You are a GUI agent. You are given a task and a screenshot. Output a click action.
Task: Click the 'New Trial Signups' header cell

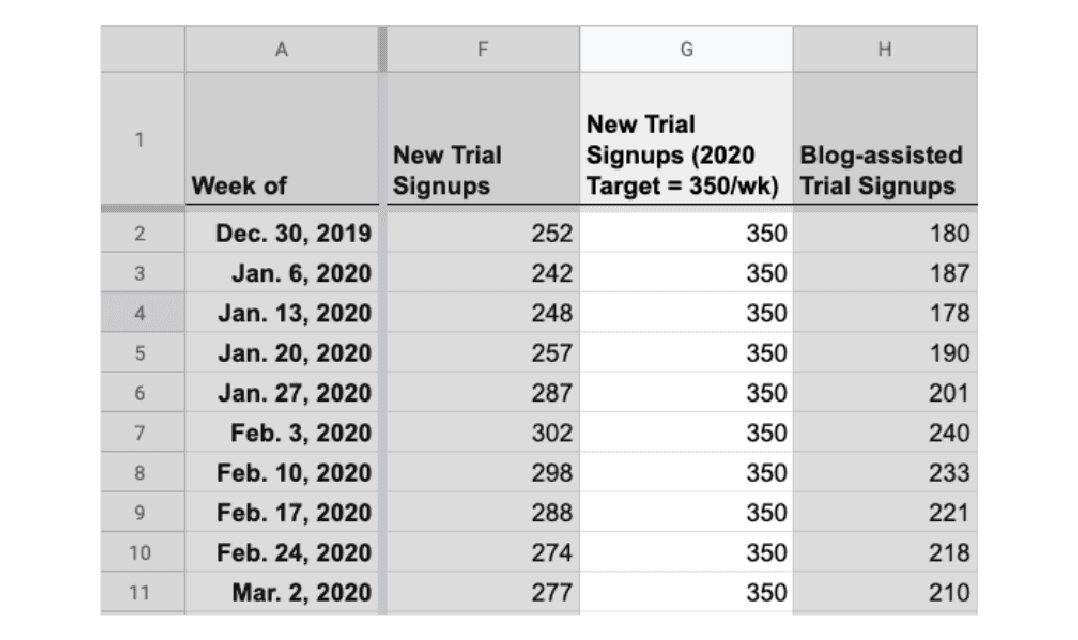(483, 139)
